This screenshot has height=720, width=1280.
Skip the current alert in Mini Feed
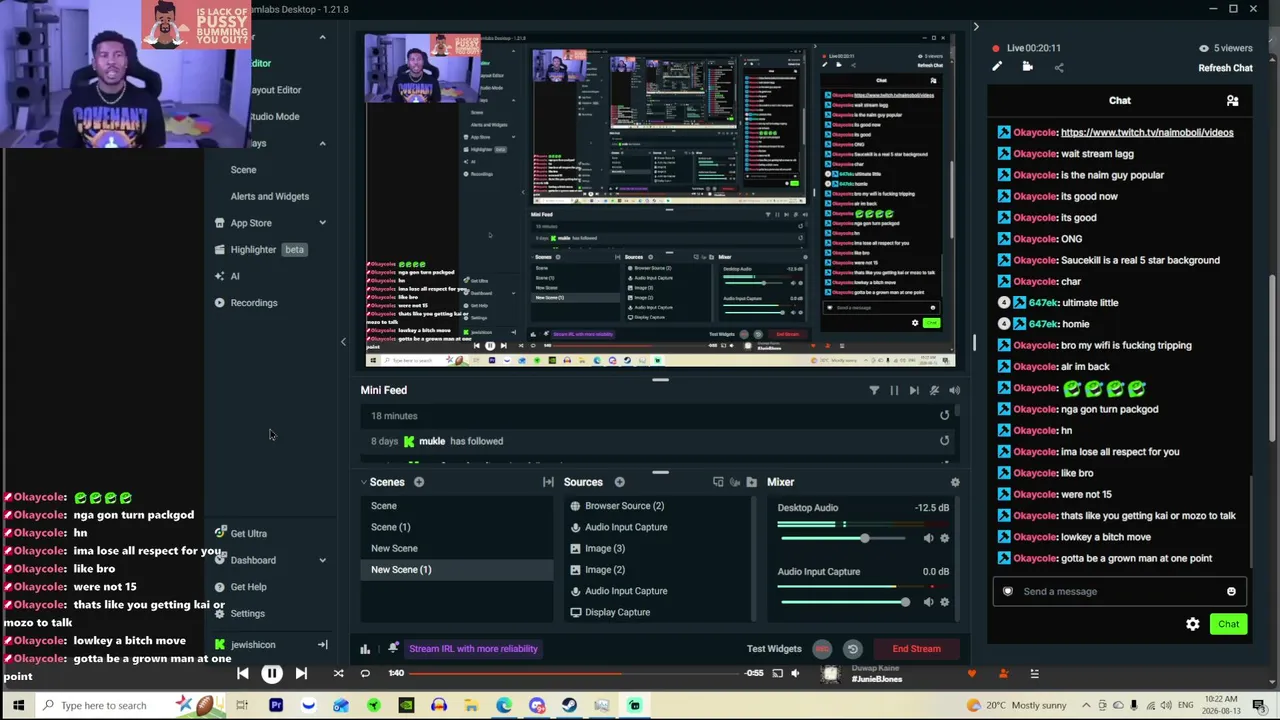click(914, 390)
